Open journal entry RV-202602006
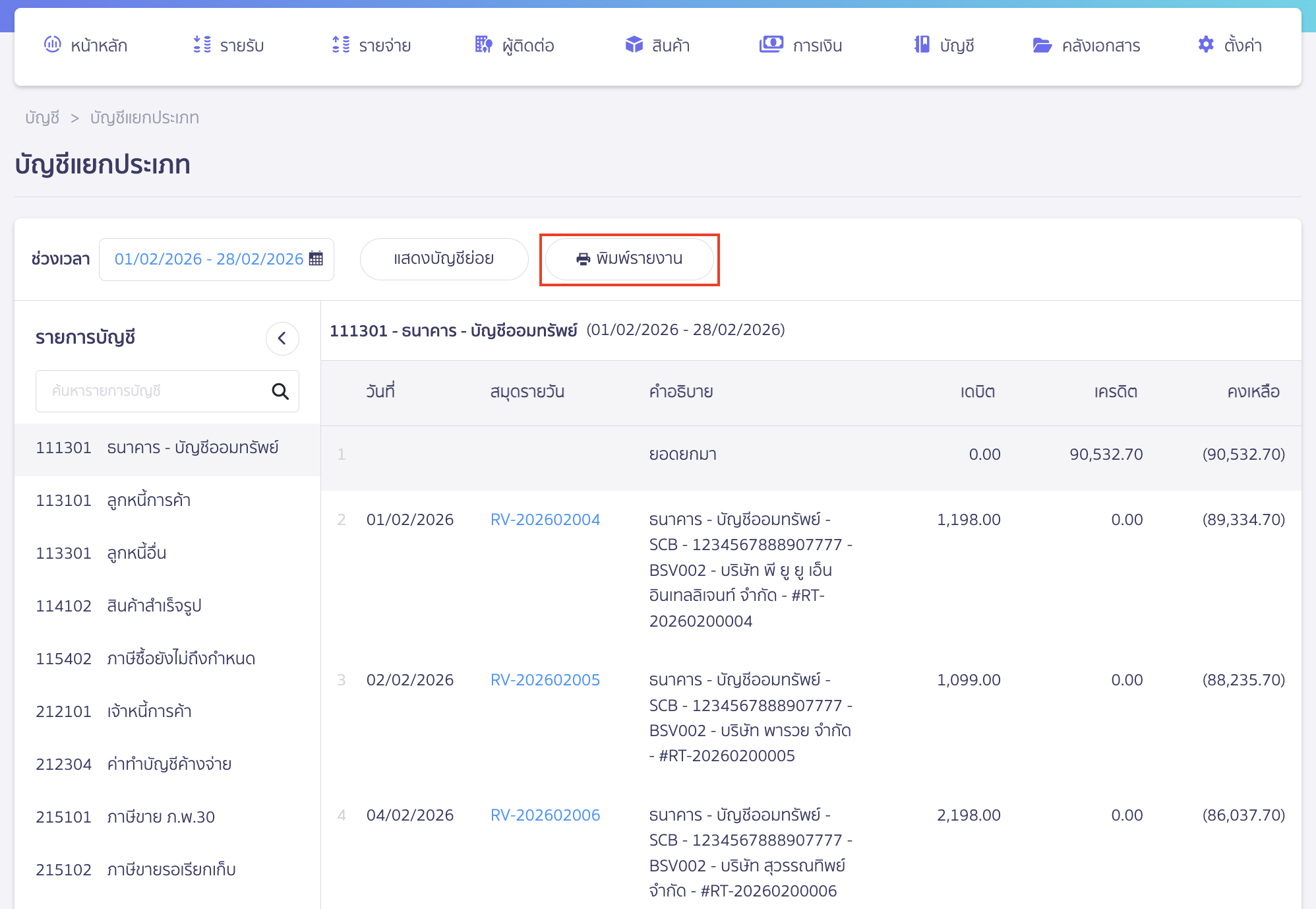The image size is (1316, 909). pyautogui.click(x=545, y=815)
